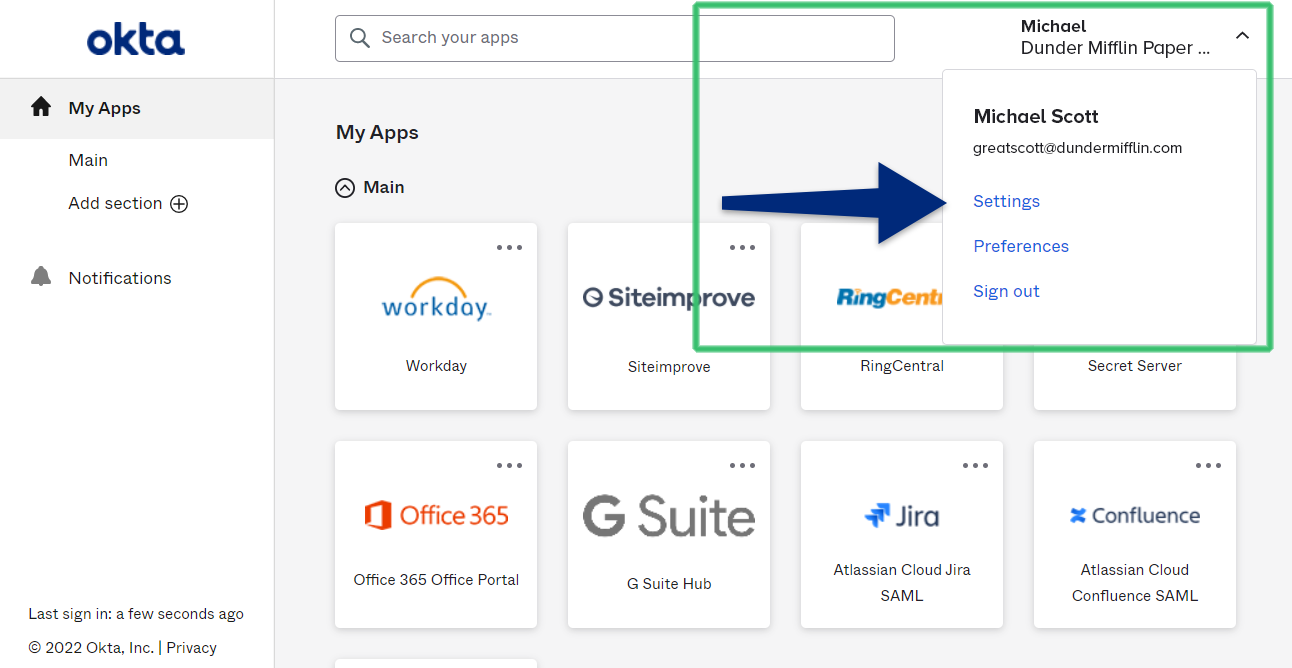
Task: Open the Notifications bell
Action: point(40,277)
